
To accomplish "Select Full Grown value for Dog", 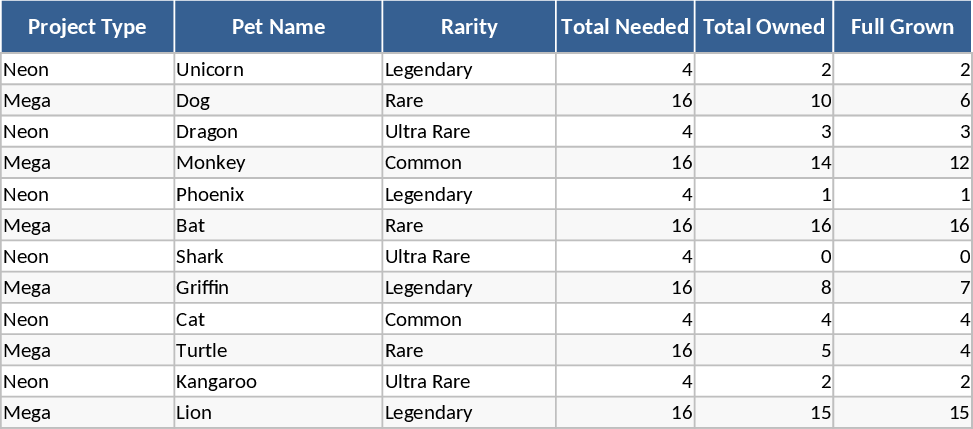I will coord(902,101).
